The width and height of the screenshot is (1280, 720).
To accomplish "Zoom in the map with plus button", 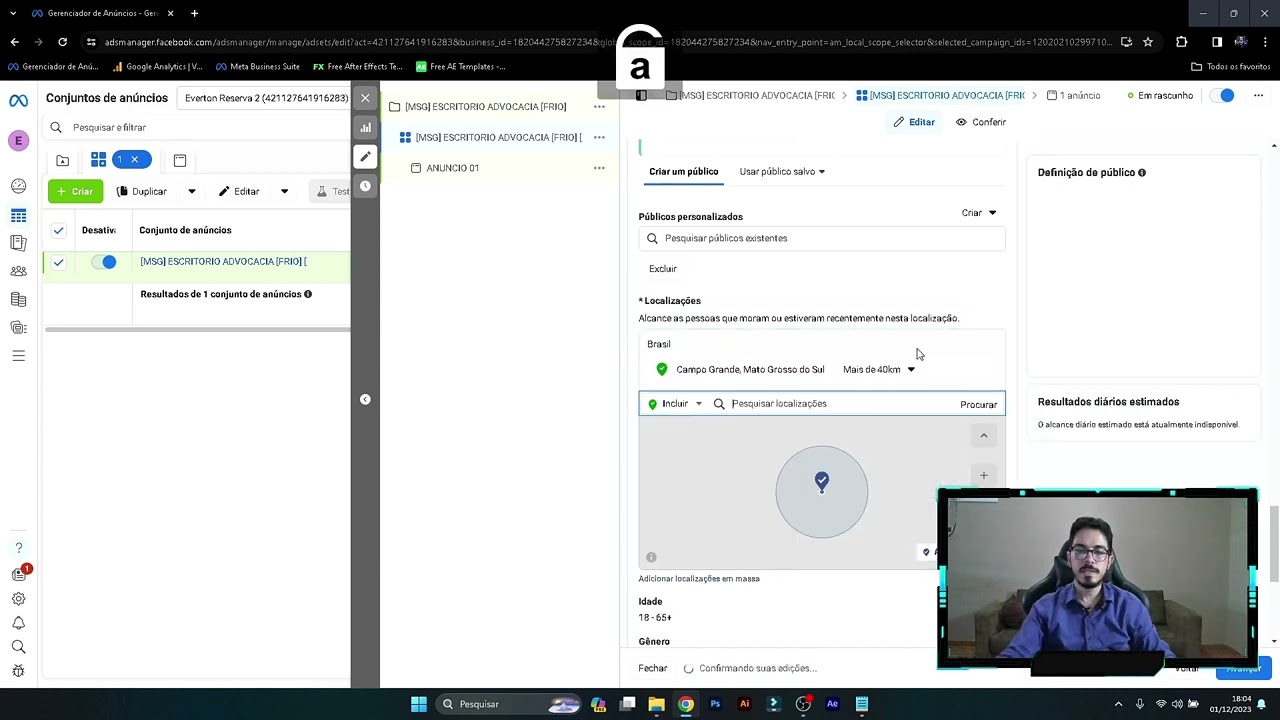I will [x=983, y=476].
